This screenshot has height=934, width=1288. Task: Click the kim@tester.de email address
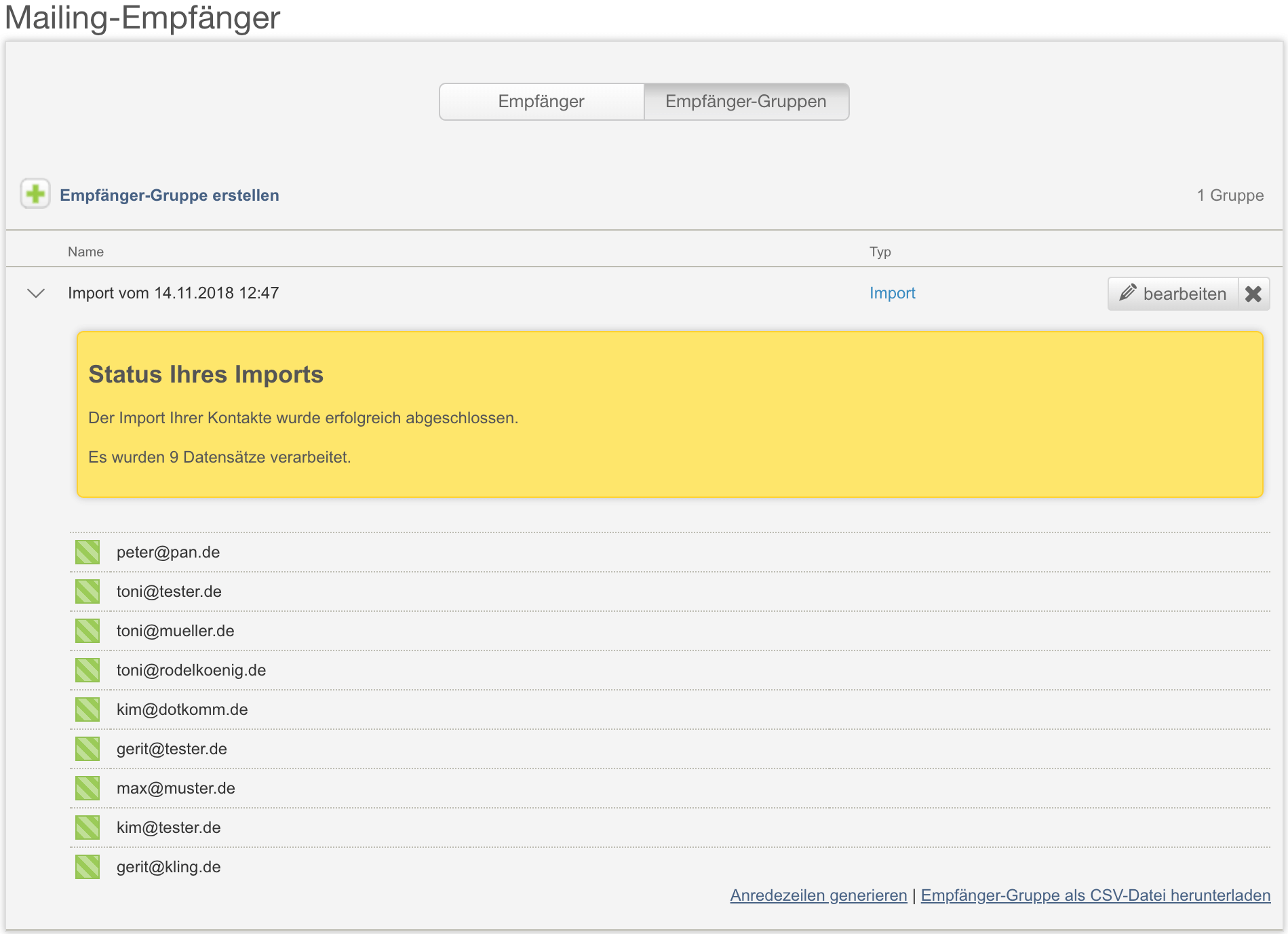pyautogui.click(x=169, y=828)
